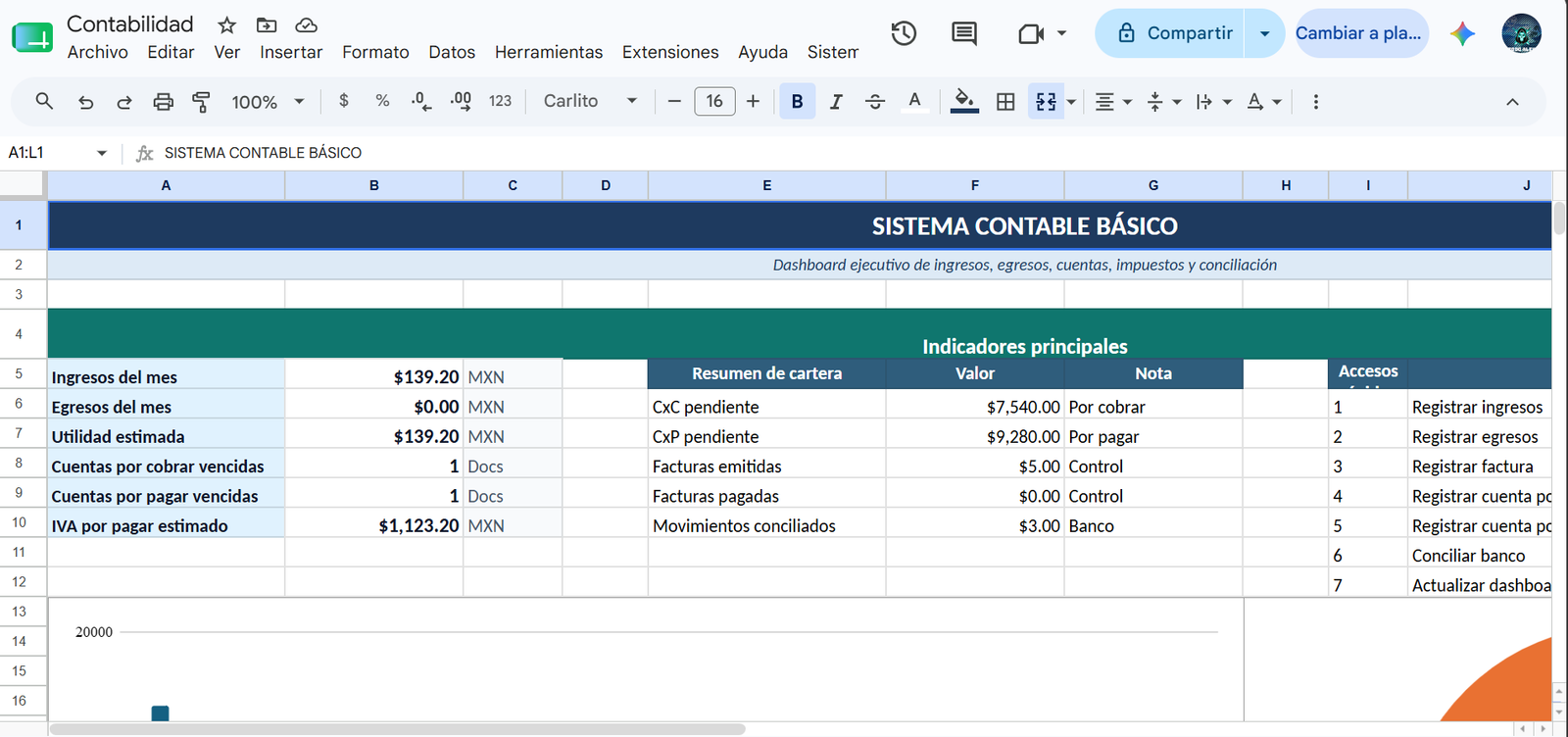Open the Ver menu

(x=226, y=52)
